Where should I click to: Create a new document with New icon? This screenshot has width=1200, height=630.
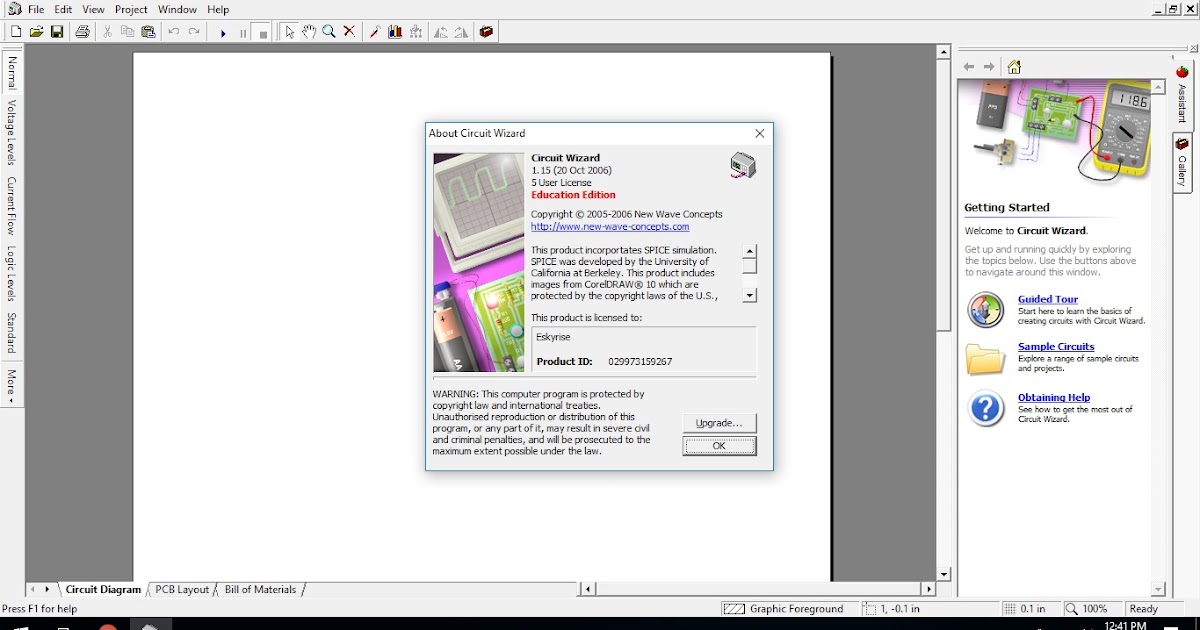[16, 32]
